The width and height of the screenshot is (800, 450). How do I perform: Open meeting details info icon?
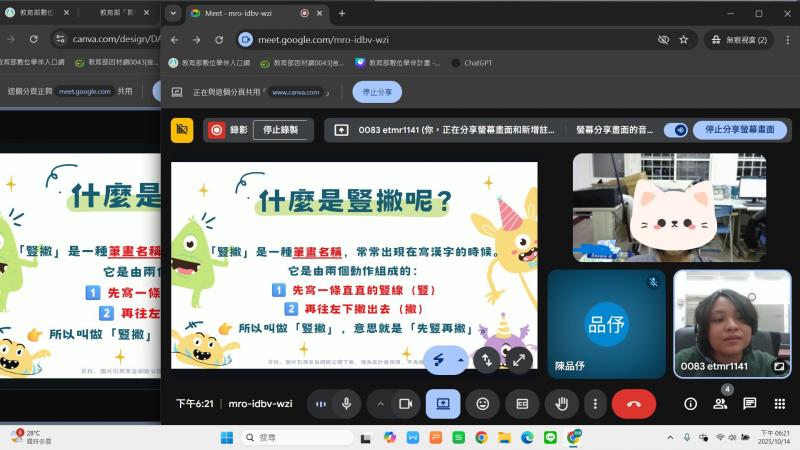coord(690,404)
